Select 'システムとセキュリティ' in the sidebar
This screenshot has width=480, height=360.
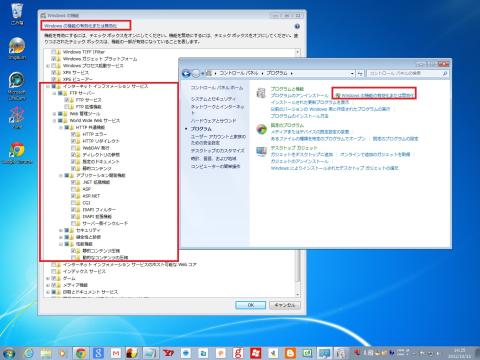(213, 99)
